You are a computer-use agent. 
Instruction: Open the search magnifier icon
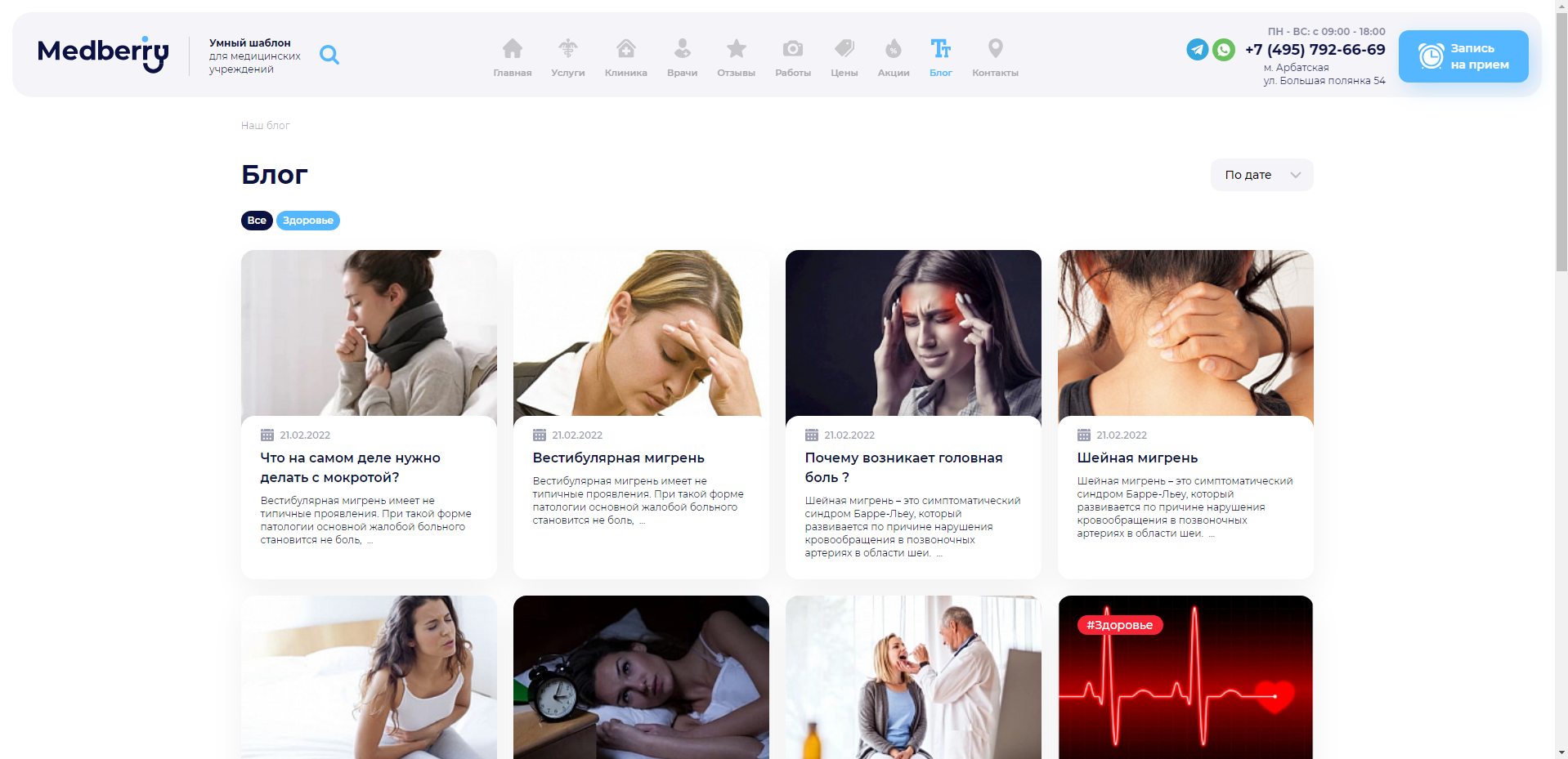329,55
